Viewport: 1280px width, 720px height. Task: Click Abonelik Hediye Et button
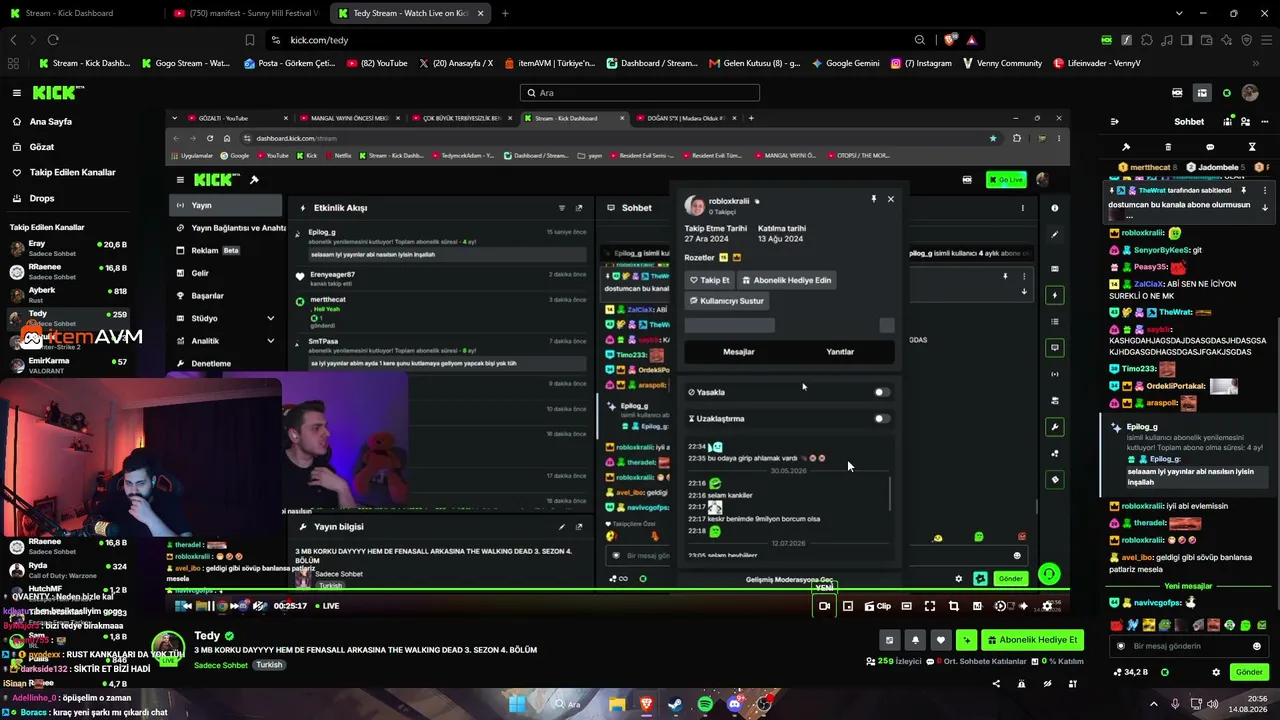click(x=1032, y=640)
